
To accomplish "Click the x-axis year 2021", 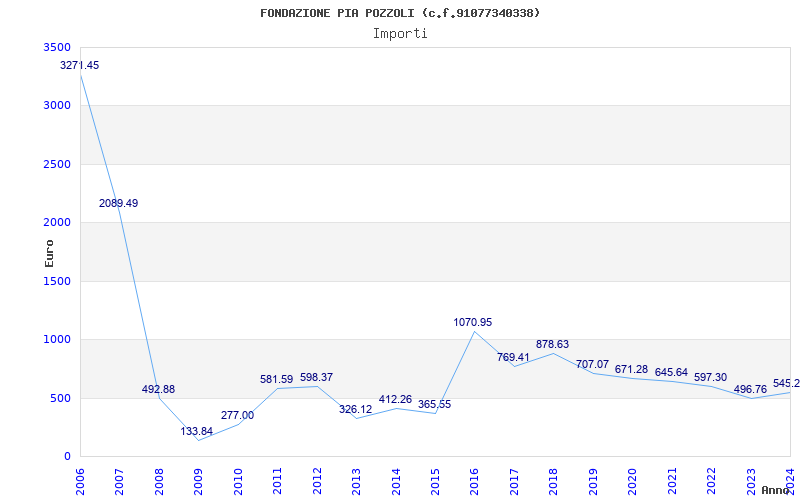I will (x=672, y=480).
